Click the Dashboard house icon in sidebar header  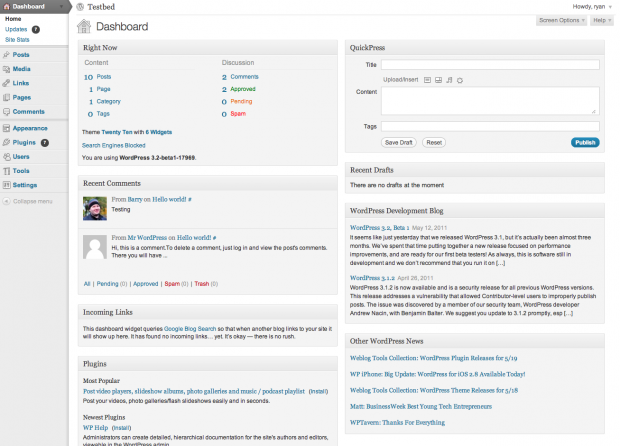[x=6, y=7]
